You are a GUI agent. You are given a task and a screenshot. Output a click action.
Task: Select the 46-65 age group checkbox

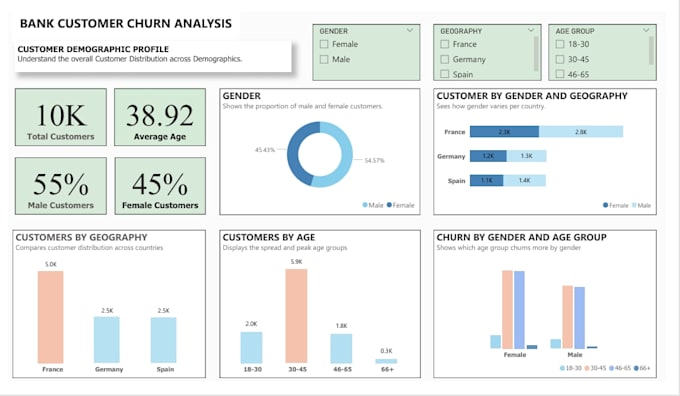(560, 74)
